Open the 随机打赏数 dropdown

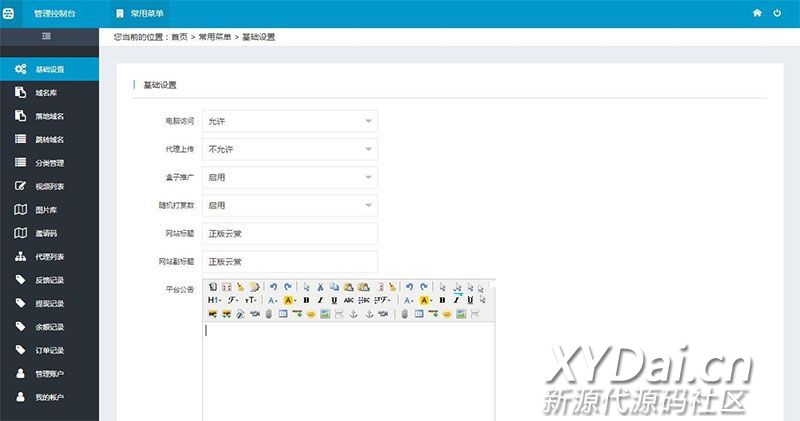pos(290,206)
